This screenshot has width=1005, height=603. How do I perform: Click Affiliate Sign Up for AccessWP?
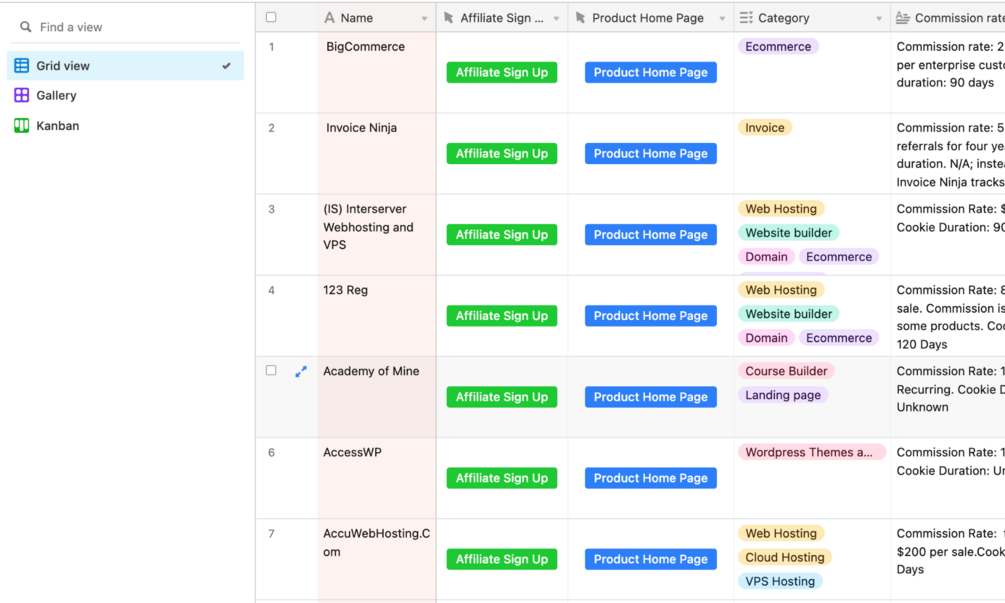click(502, 478)
